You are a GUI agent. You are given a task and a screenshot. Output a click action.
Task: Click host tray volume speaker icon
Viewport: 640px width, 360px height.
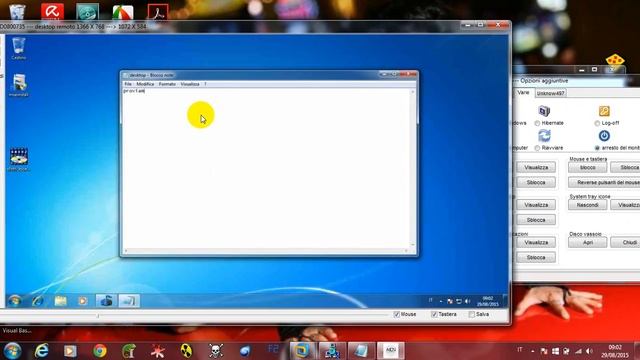[589, 351]
